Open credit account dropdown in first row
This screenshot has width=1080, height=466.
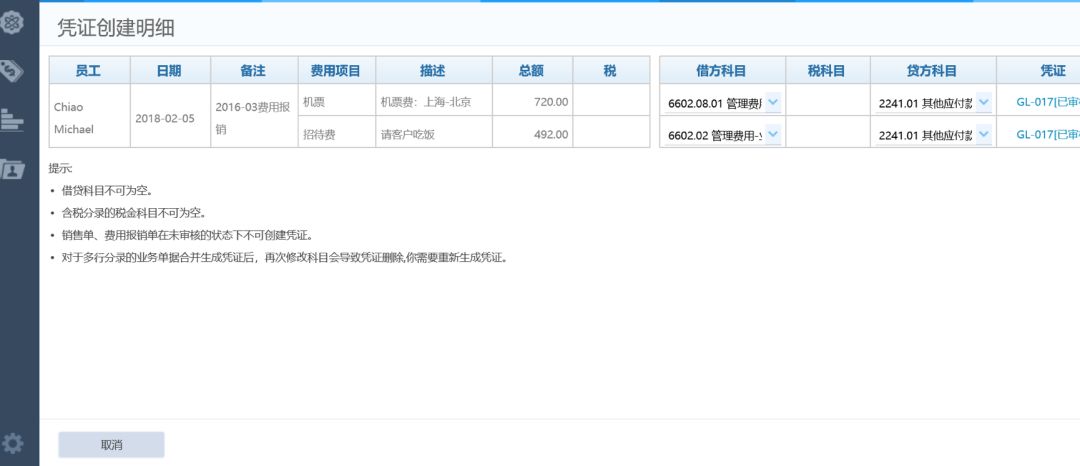click(x=982, y=103)
